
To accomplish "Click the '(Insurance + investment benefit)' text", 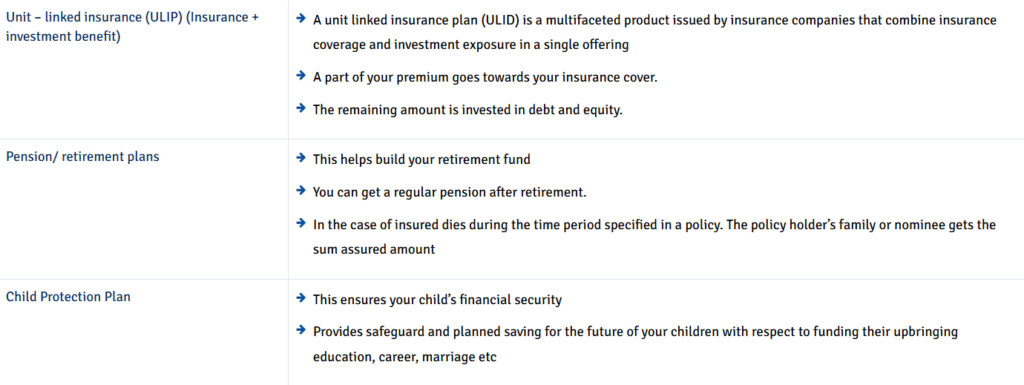I will click(x=132, y=27).
